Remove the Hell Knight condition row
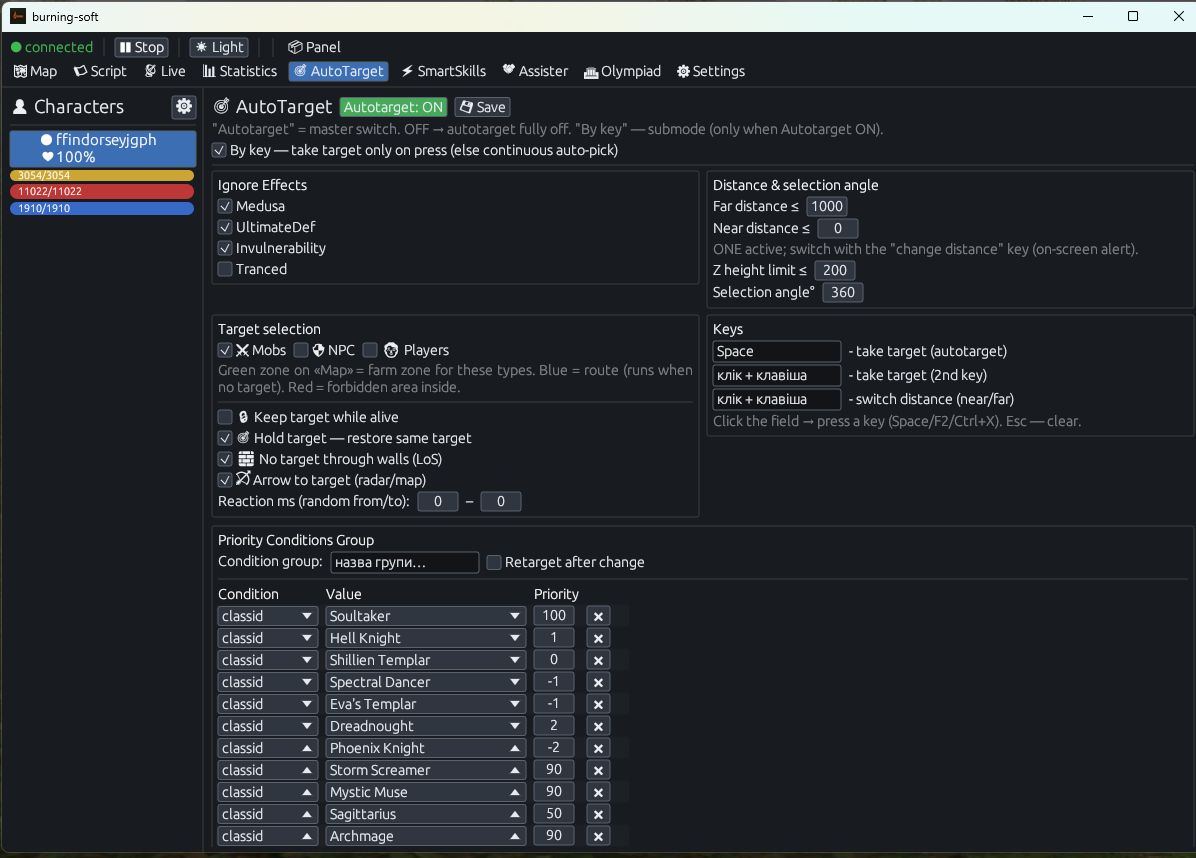Viewport: 1196px width, 858px height. pyautogui.click(x=598, y=638)
